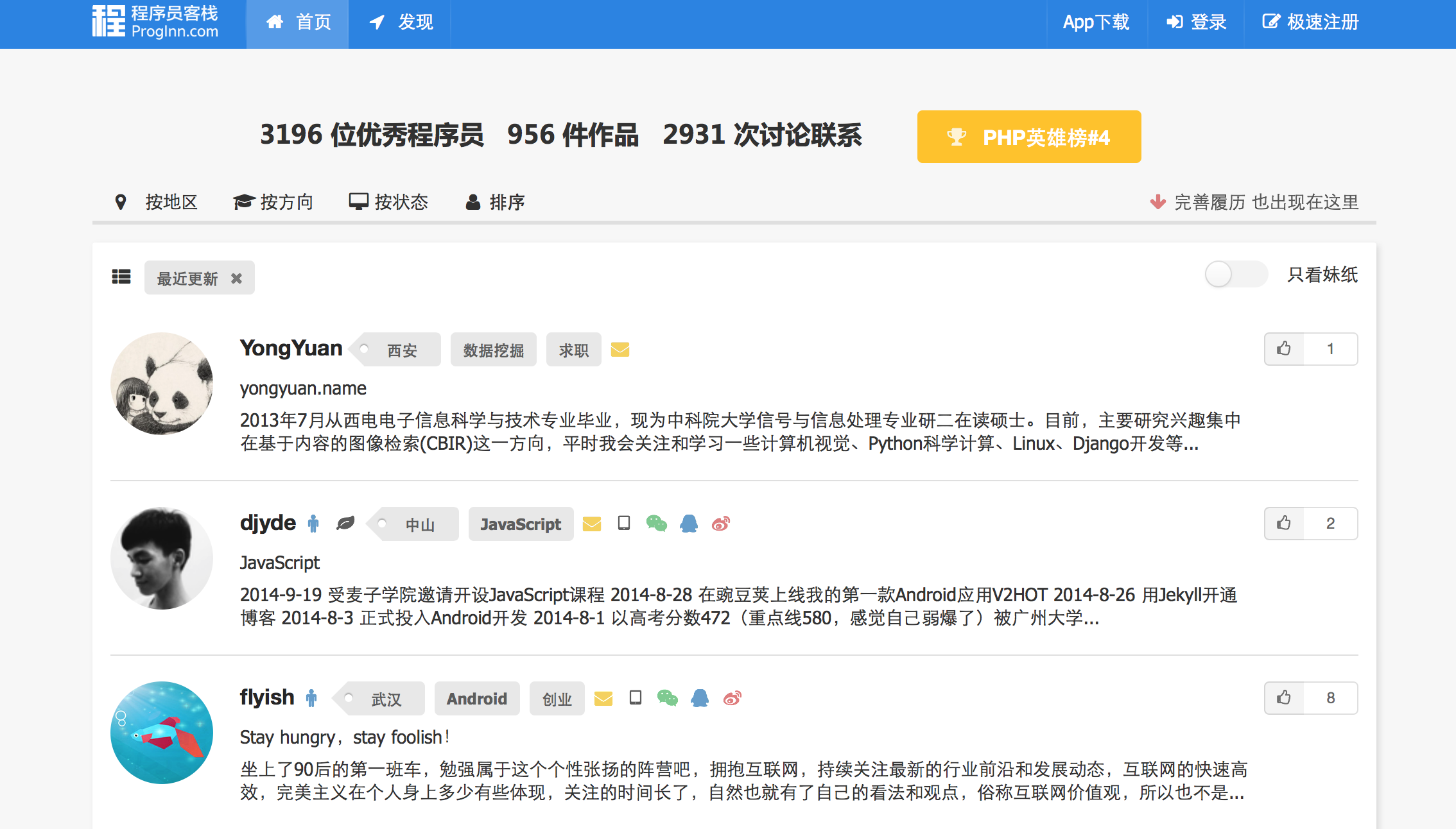Image resolution: width=1456 pixels, height=829 pixels.
Task: Like YongYuan with thumbs-up icon
Action: [1284, 348]
